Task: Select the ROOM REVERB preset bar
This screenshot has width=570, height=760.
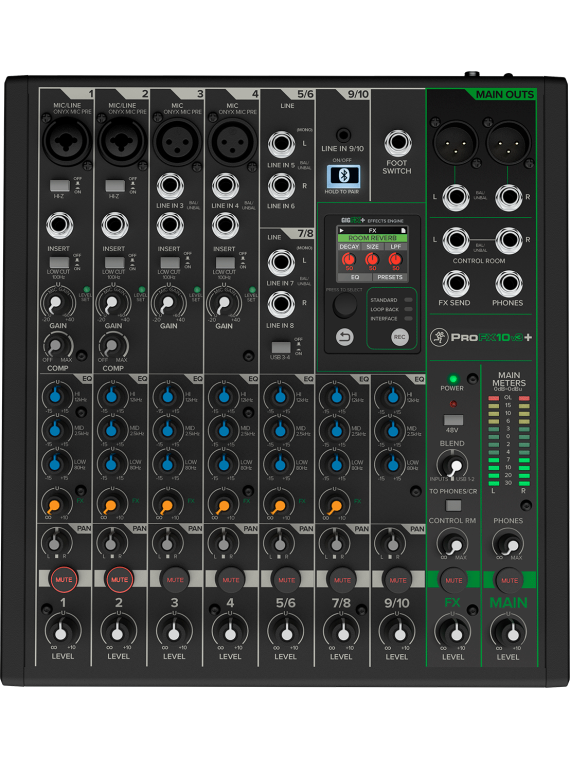Action: pos(372,238)
